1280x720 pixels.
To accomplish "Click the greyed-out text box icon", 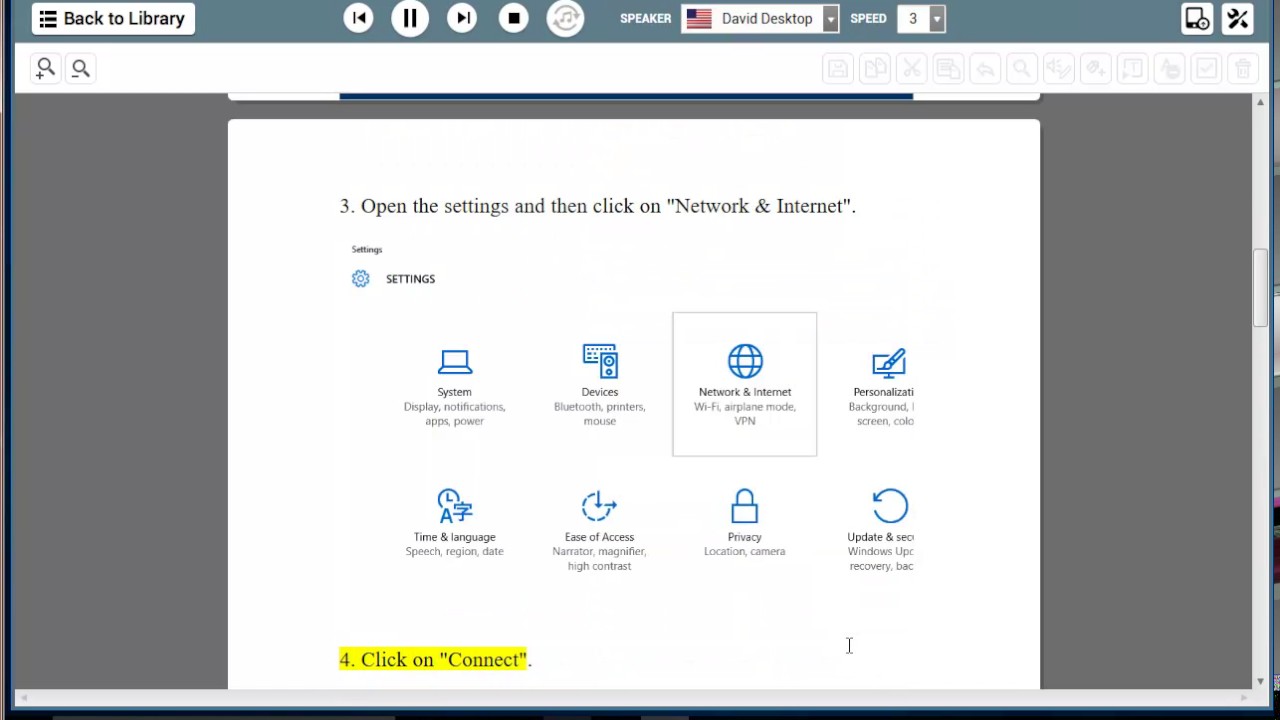I will (1132, 68).
